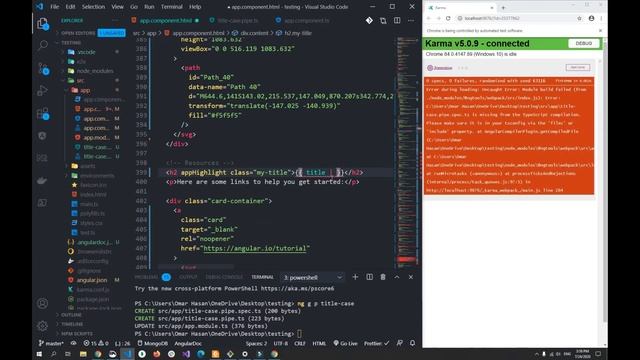
Task: Open the Explorer view in activity bar
Action: point(42,24)
